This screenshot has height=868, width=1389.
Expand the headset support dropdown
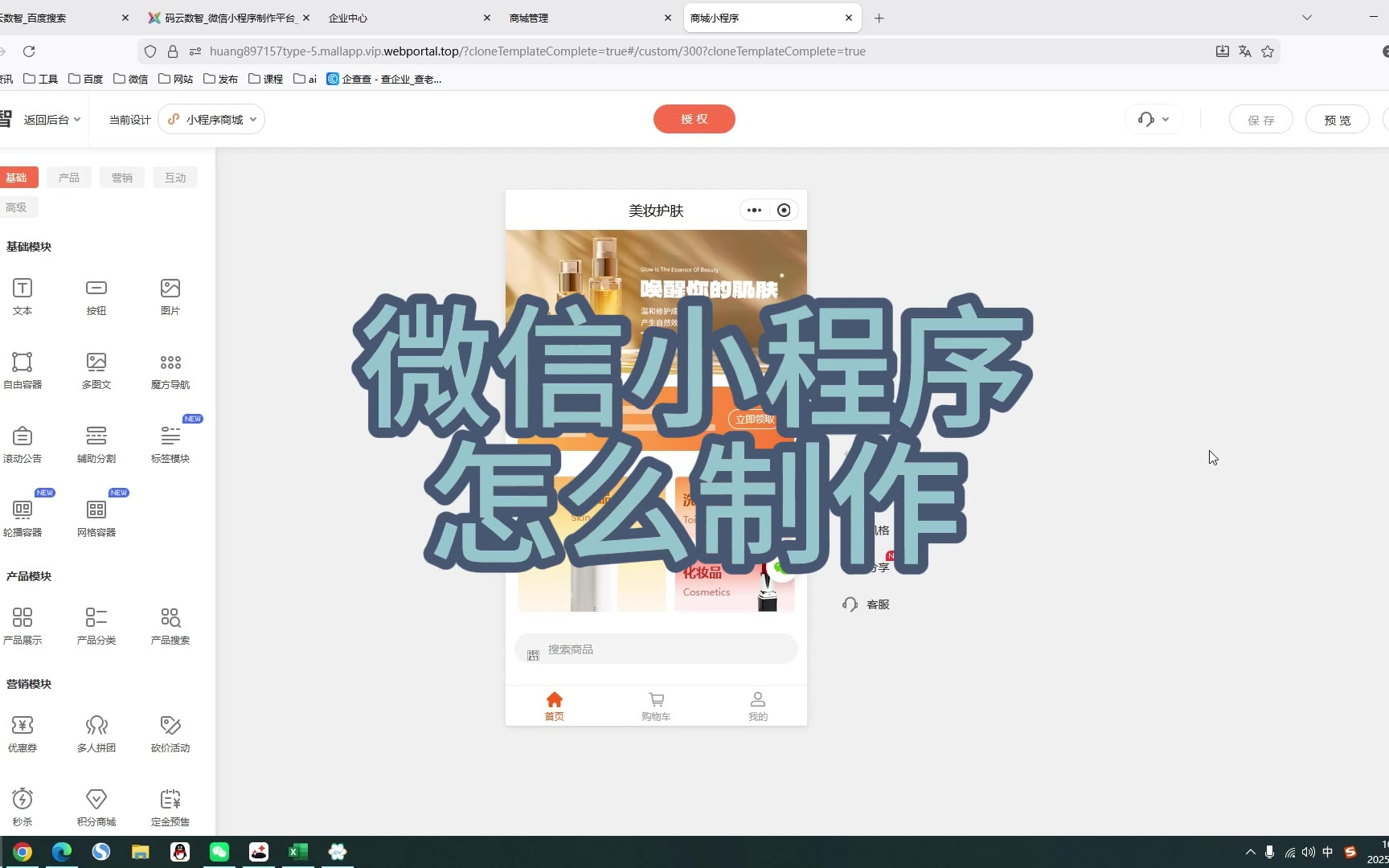point(1153,120)
